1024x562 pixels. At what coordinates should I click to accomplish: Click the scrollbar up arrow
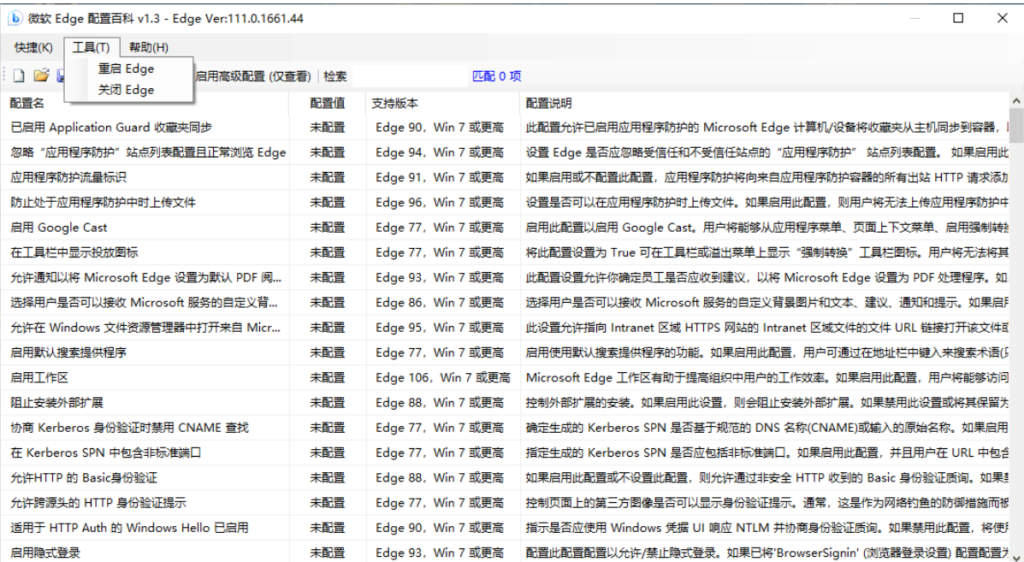pyautogui.click(x=1016, y=102)
